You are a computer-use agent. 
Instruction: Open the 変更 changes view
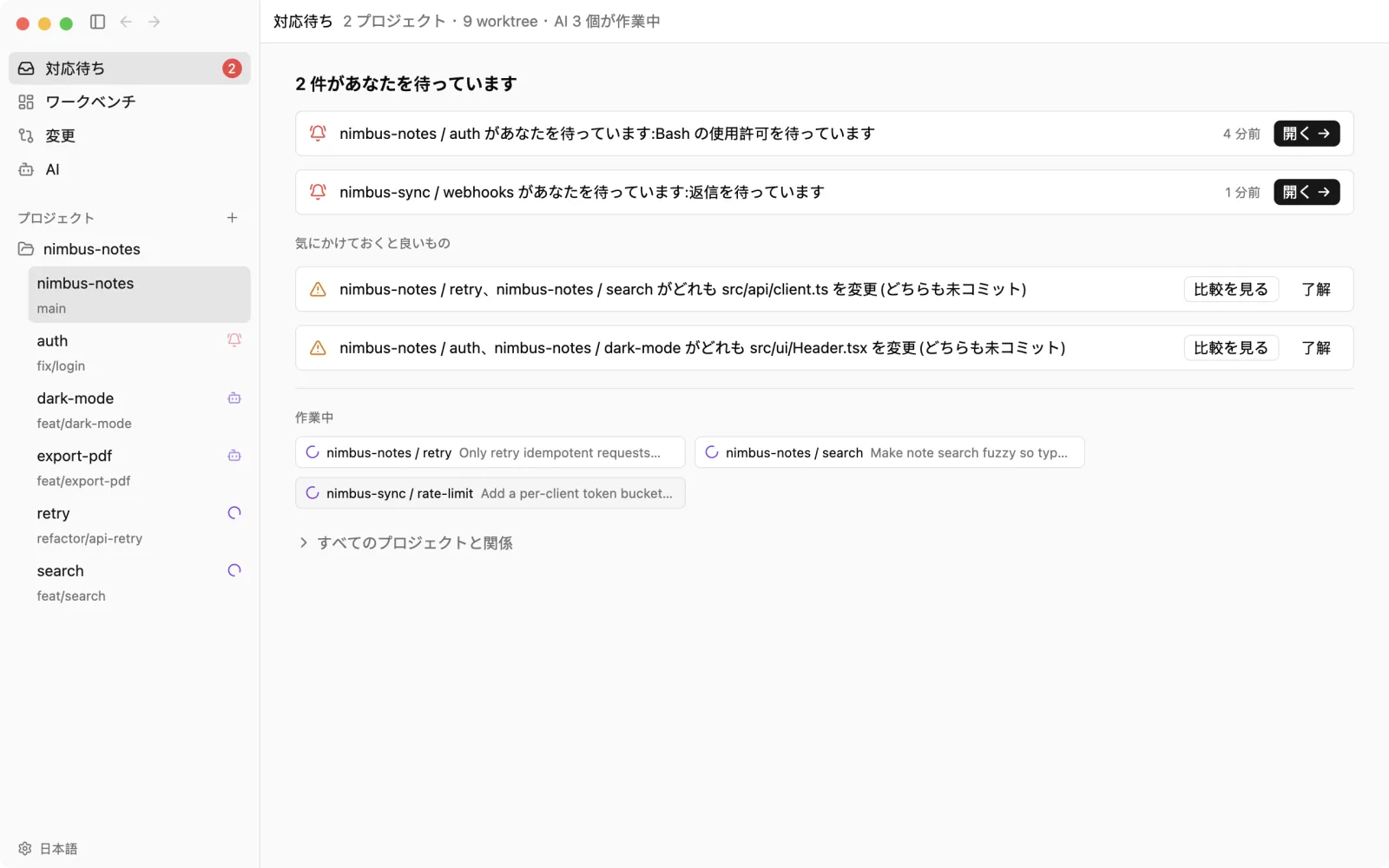pyautogui.click(x=129, y=136)
